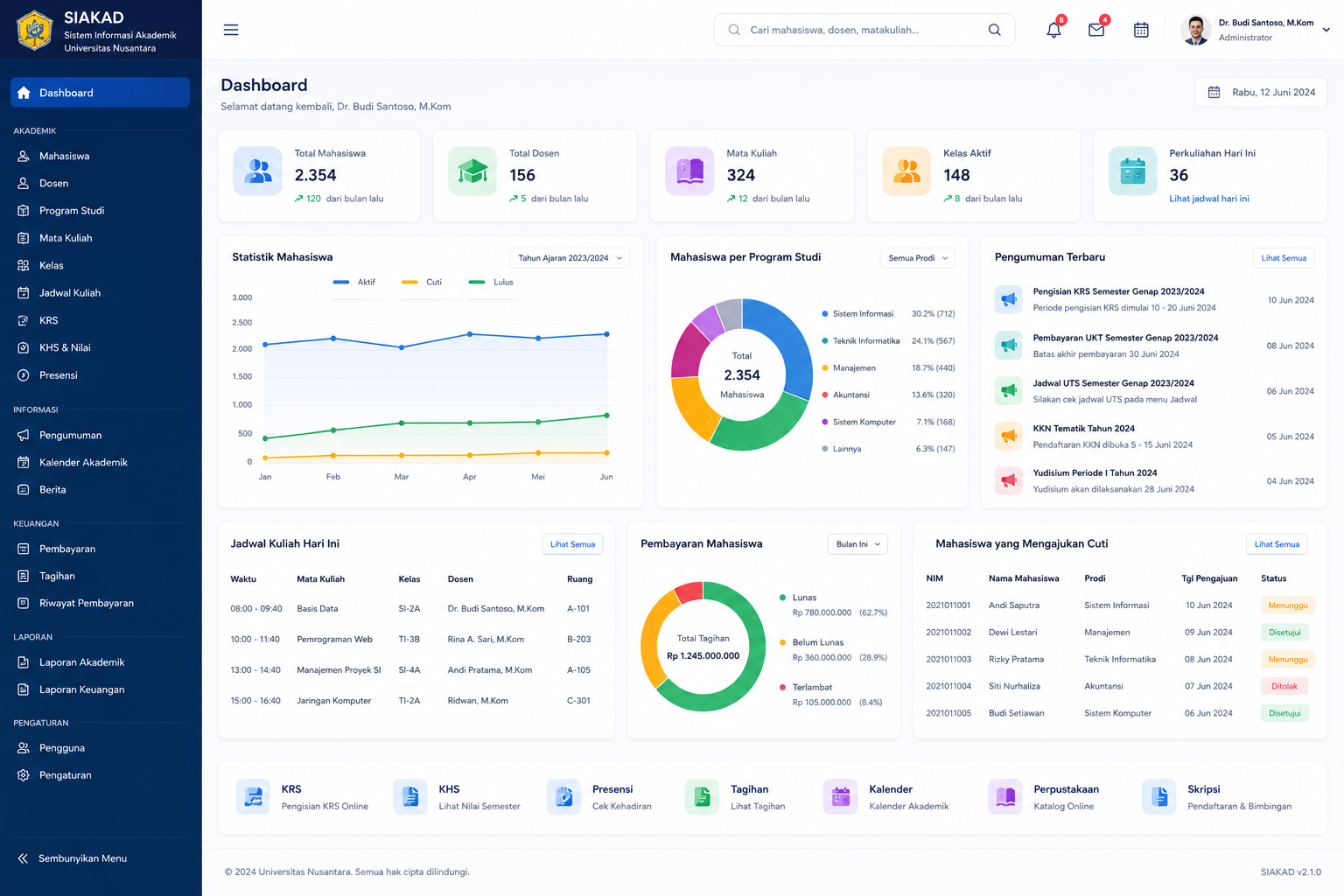
Task: Open the Tahun Ajaran 2023/2024 dropdown
Action: 570,258
